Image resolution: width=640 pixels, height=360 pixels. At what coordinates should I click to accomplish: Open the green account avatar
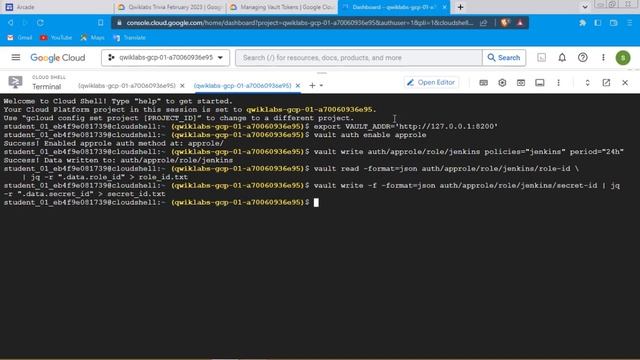point(623,58)
